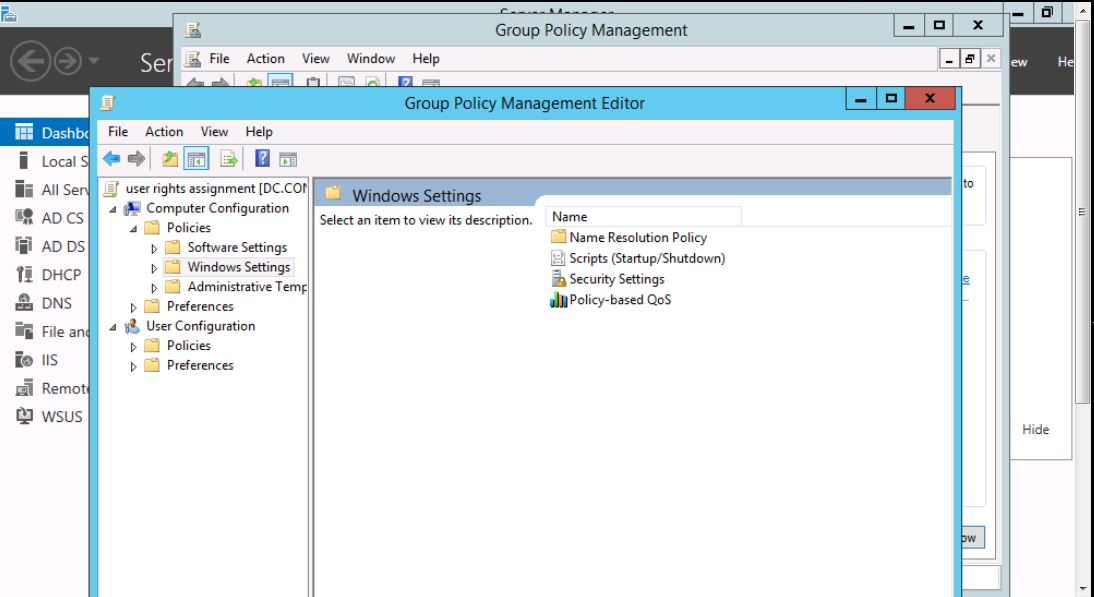Select Windows Settings in the tree
This screenshot has height=597, width=1094.
coord(238,267)
